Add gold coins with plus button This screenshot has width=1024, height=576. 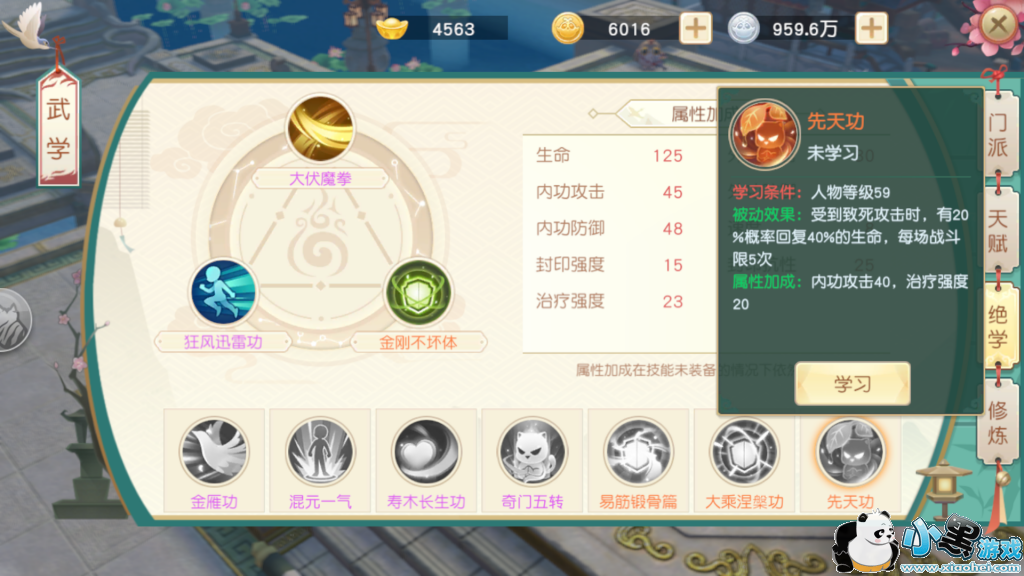click(x=696, y=29)
